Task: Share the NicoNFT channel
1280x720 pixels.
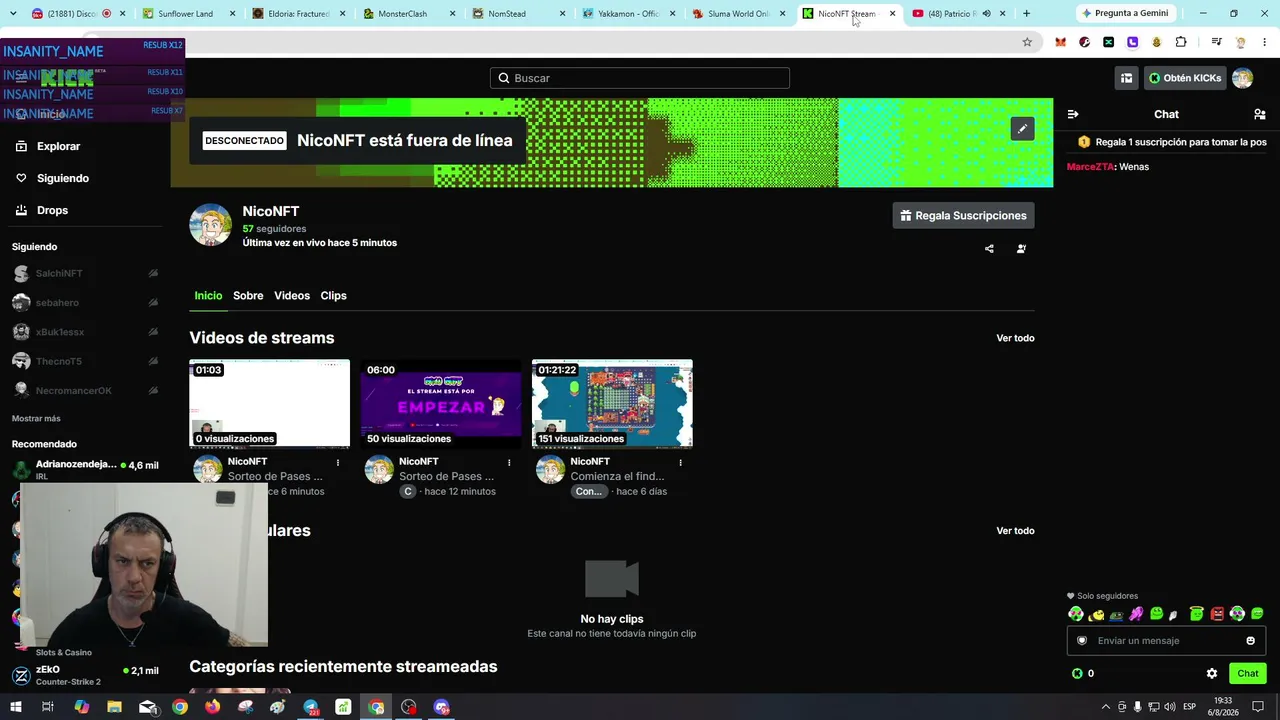Action: pyautogui.click(x=989, y=249)
